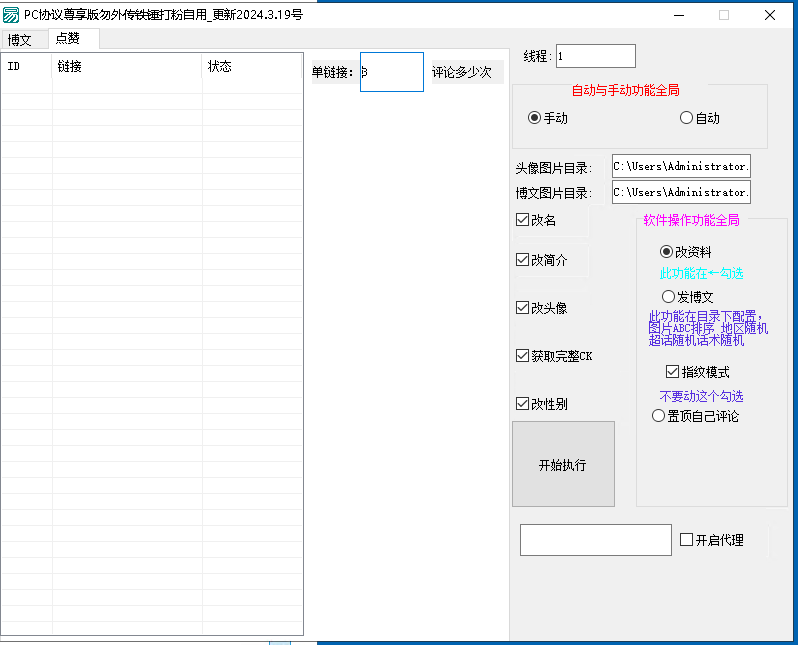The width and height of the screenshot is (798, 645).
Task: Switch to the 点赞 tab
Action: point(68,38)
